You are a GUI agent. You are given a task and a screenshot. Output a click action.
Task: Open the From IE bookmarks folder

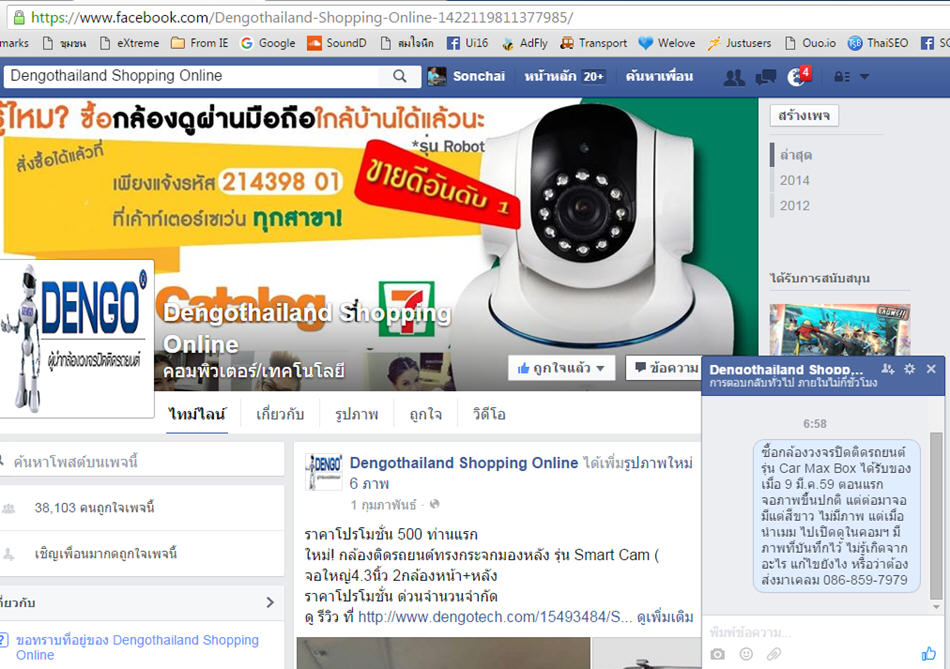click(x=200, y=43)
